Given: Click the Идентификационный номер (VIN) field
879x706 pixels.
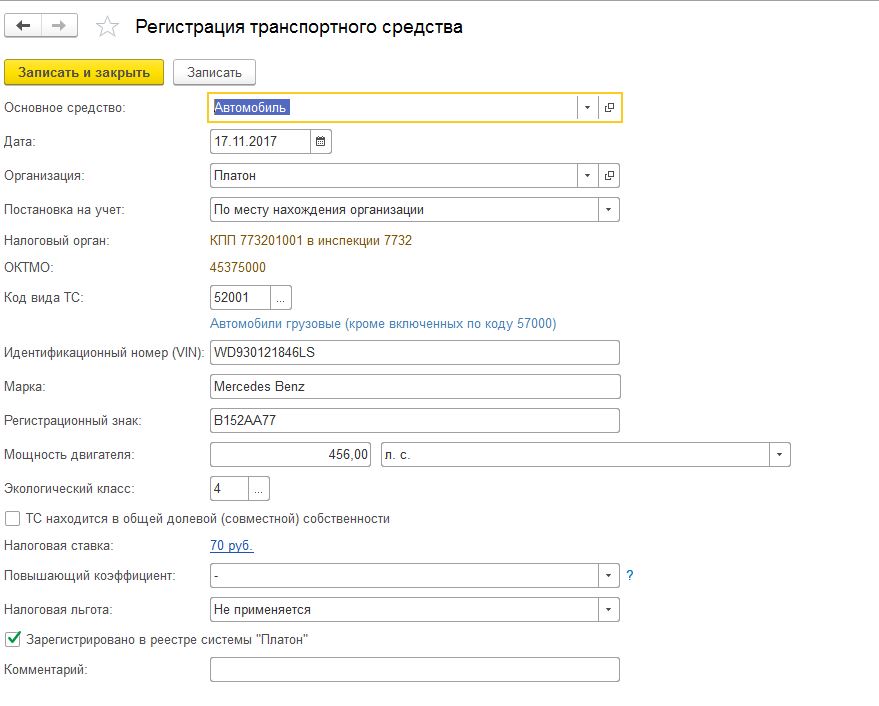Looking at the screenshot, I should (x=414, y=353).
